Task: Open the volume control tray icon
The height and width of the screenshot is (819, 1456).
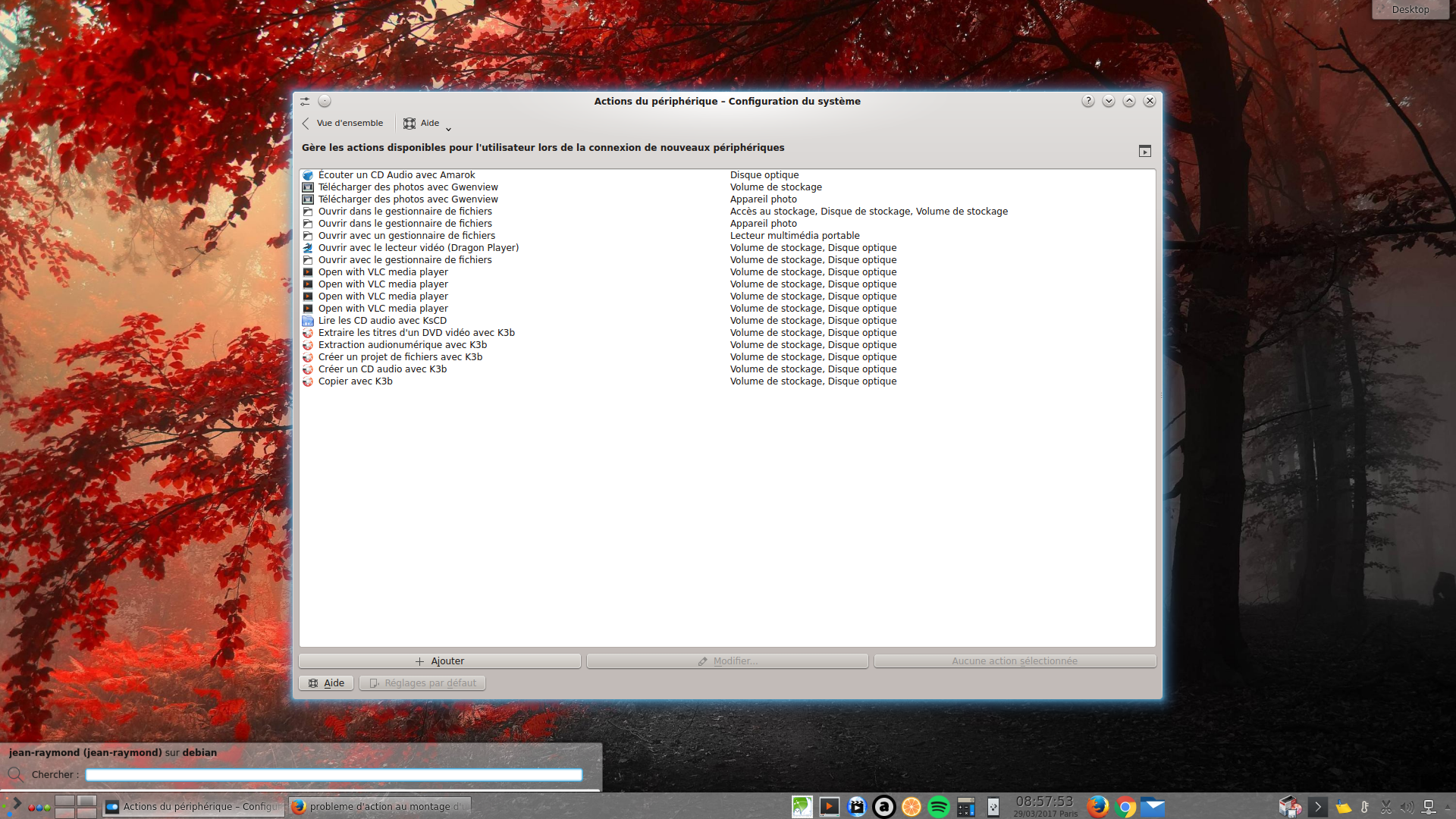Action: (1407, 807)
